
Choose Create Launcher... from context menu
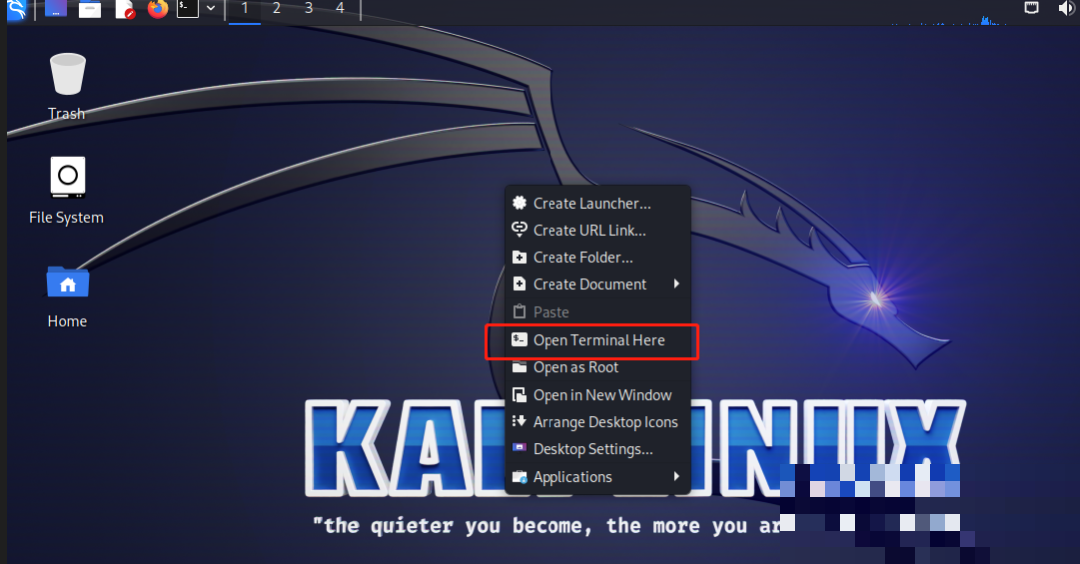(x=598, y=204)
